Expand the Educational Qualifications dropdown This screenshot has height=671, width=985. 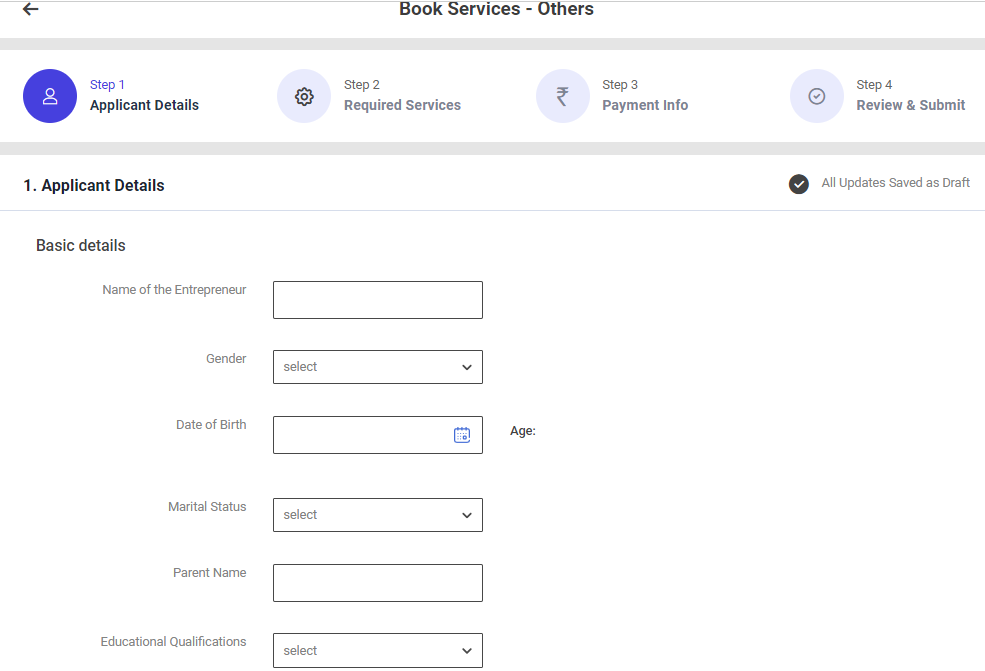377,650
